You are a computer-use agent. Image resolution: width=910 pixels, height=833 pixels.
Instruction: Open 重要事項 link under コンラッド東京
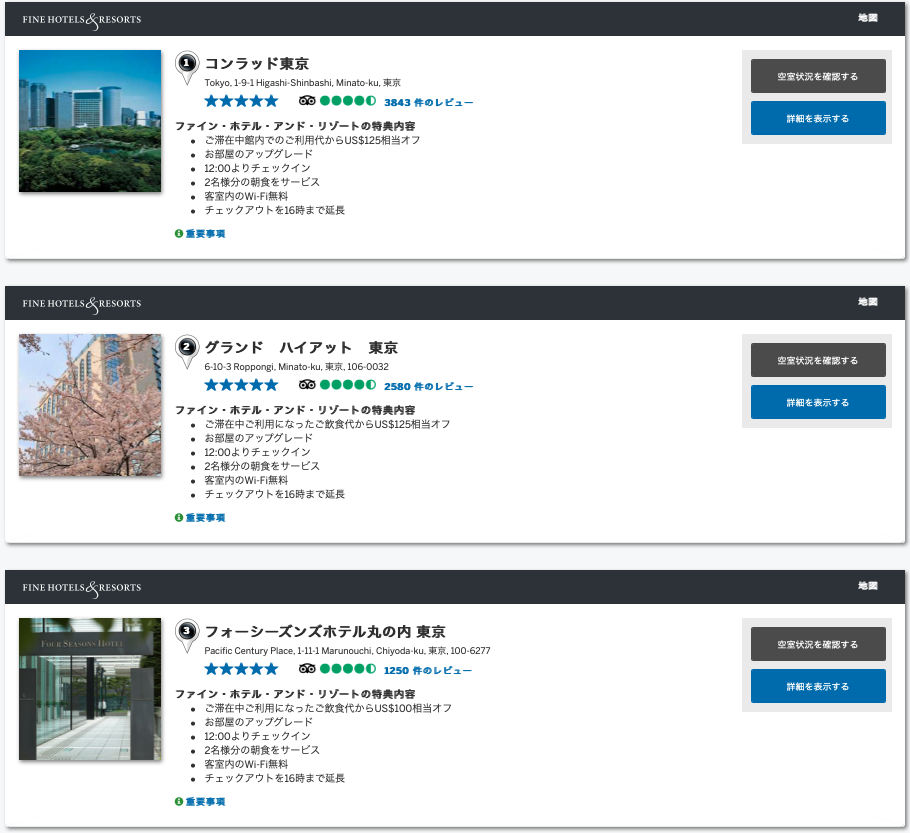(205, 234)
